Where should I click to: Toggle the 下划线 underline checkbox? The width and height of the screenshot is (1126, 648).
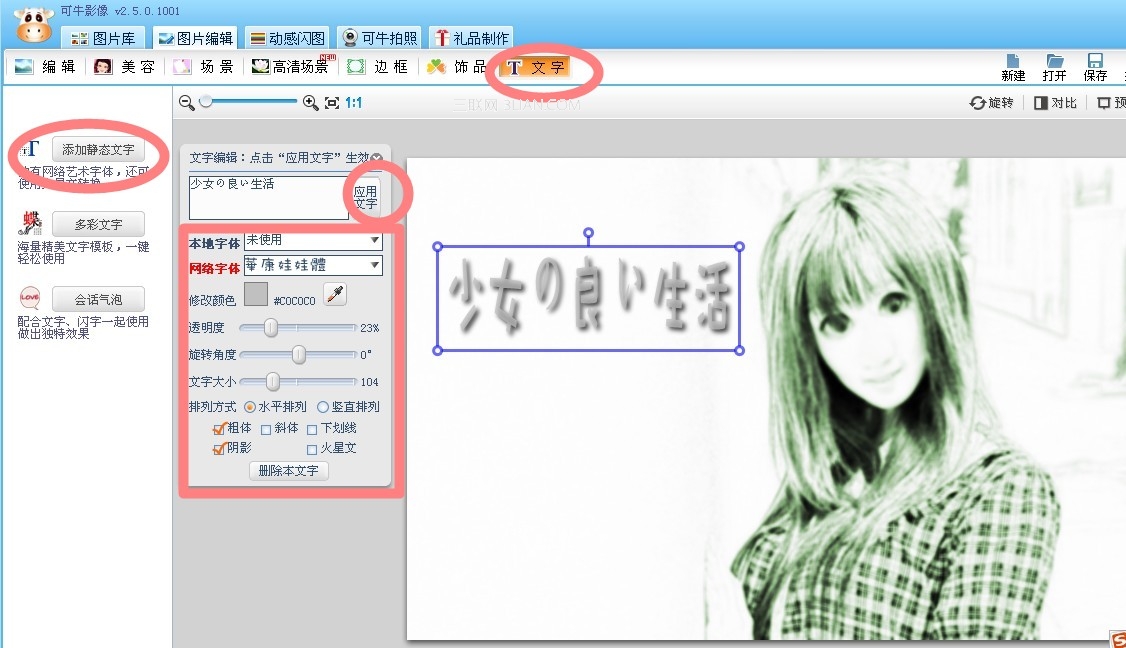pyautogui.click(x=312, y=430)
